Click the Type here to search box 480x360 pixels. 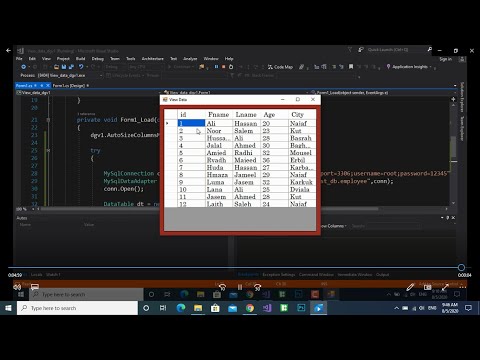tap(77, 308)
